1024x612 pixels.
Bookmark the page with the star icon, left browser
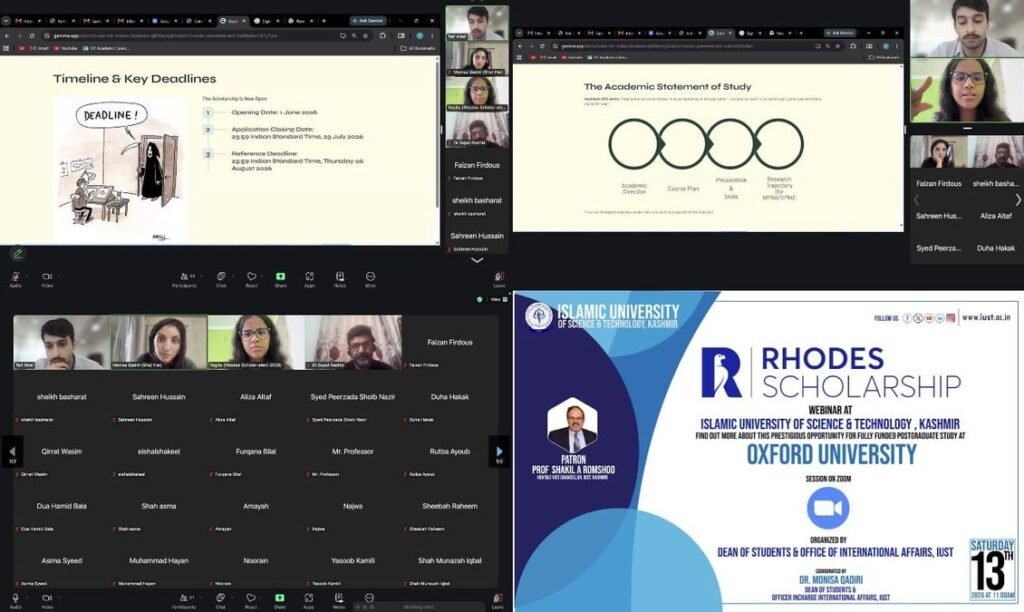365,35
